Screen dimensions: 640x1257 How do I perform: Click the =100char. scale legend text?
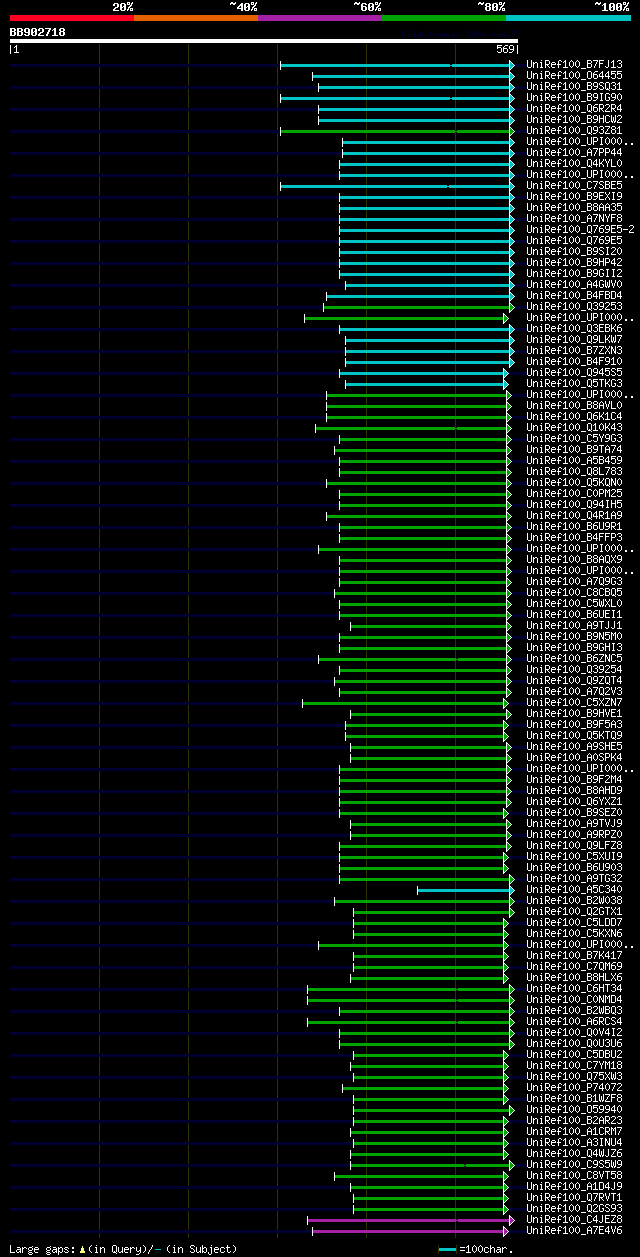point(486,1249)
